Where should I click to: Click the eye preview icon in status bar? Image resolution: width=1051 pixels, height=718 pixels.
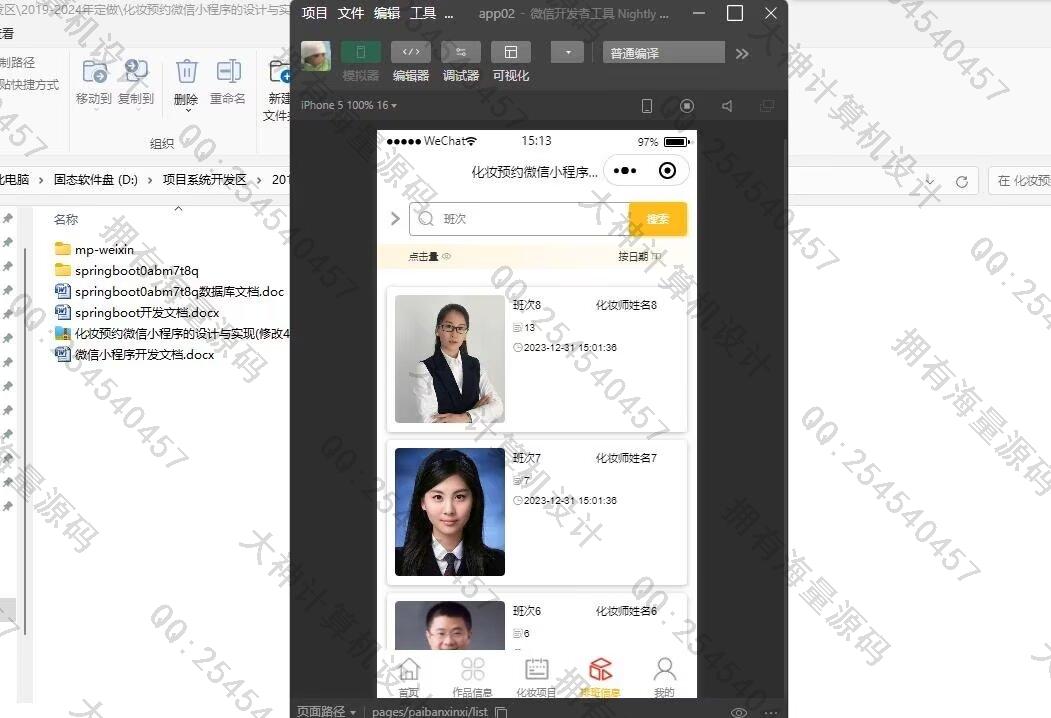(739, 712)
